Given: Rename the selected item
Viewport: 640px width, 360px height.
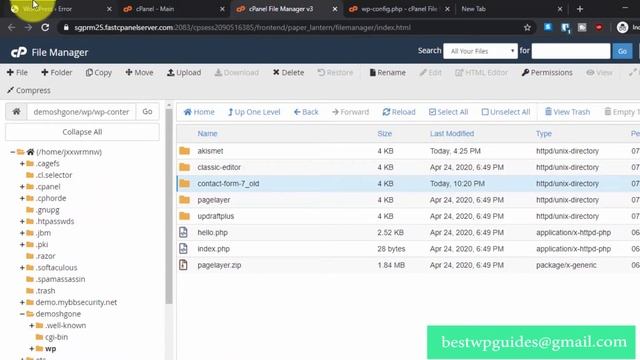Looking at the screenshot, I should [388, 73].
